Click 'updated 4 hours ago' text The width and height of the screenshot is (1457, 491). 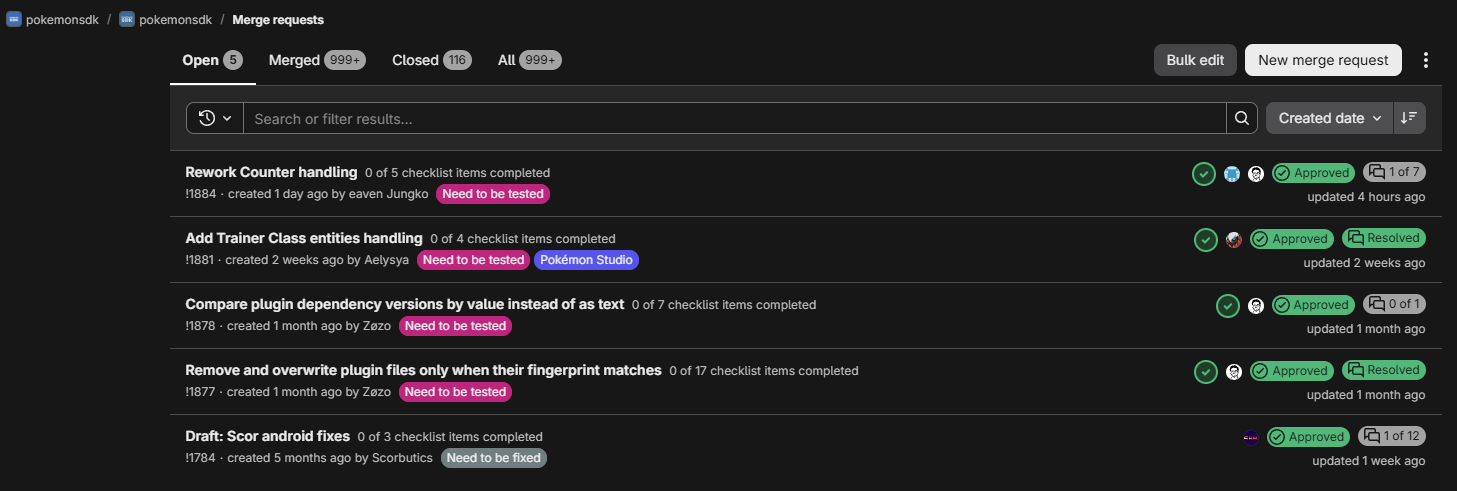coord(1366,197)
